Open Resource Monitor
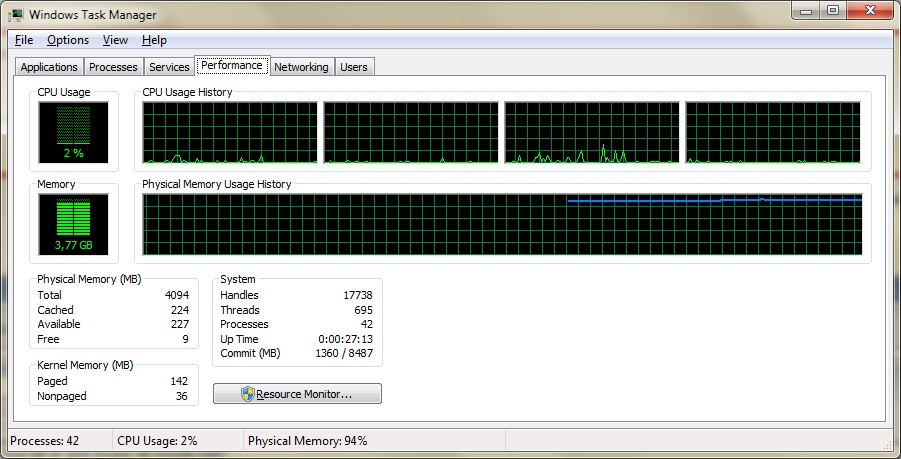This screenshot has height=459, width=901. [297, 394]
